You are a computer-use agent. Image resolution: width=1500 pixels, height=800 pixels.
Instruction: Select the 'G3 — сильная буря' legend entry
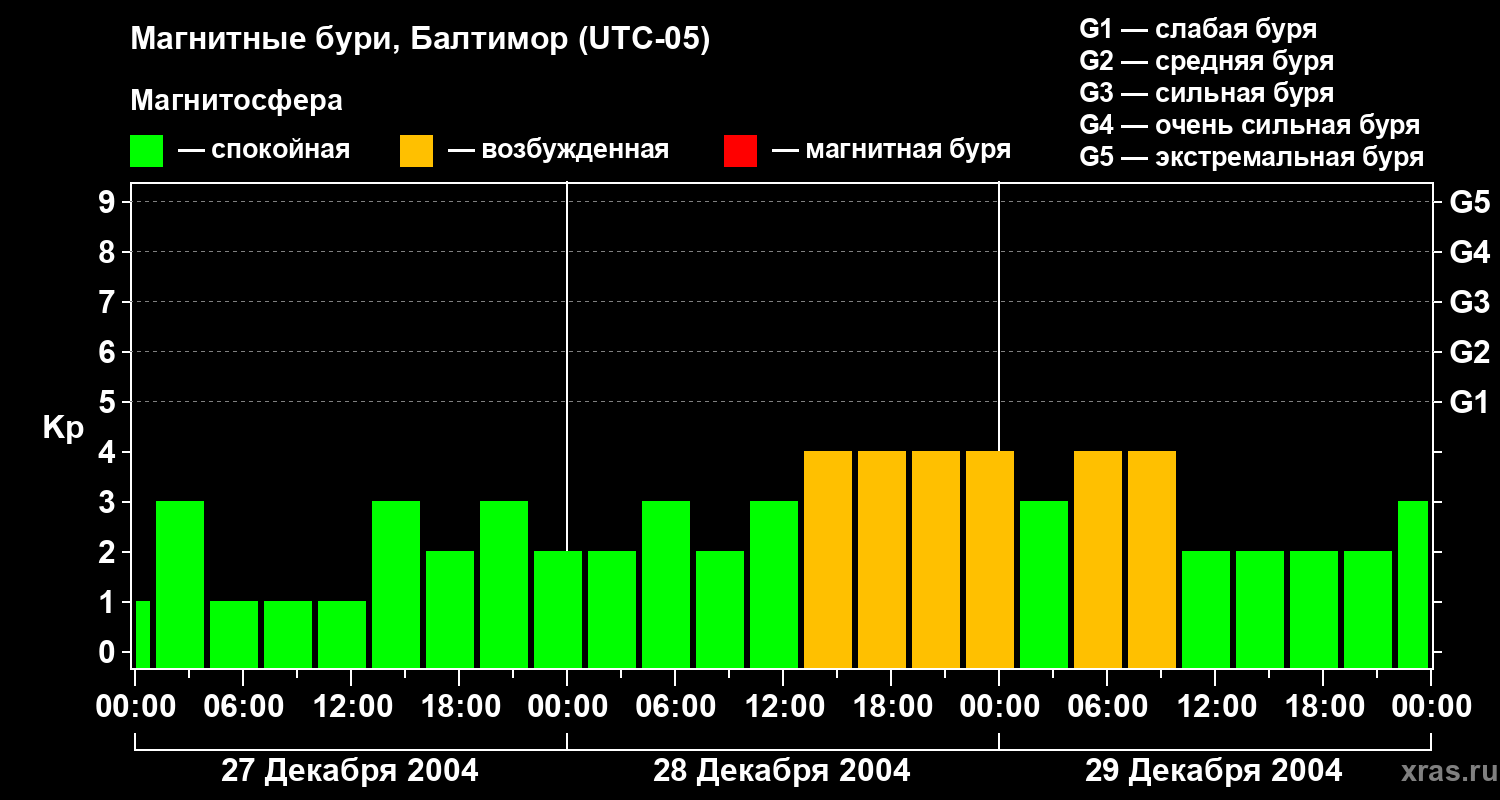coord(1206,93)
